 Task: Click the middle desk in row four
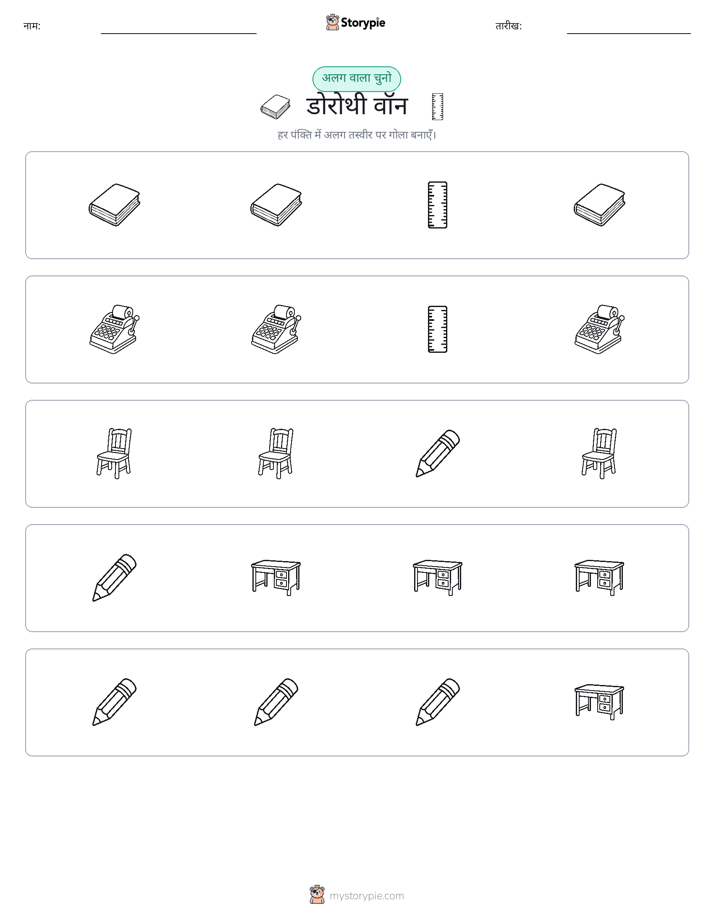437,578
